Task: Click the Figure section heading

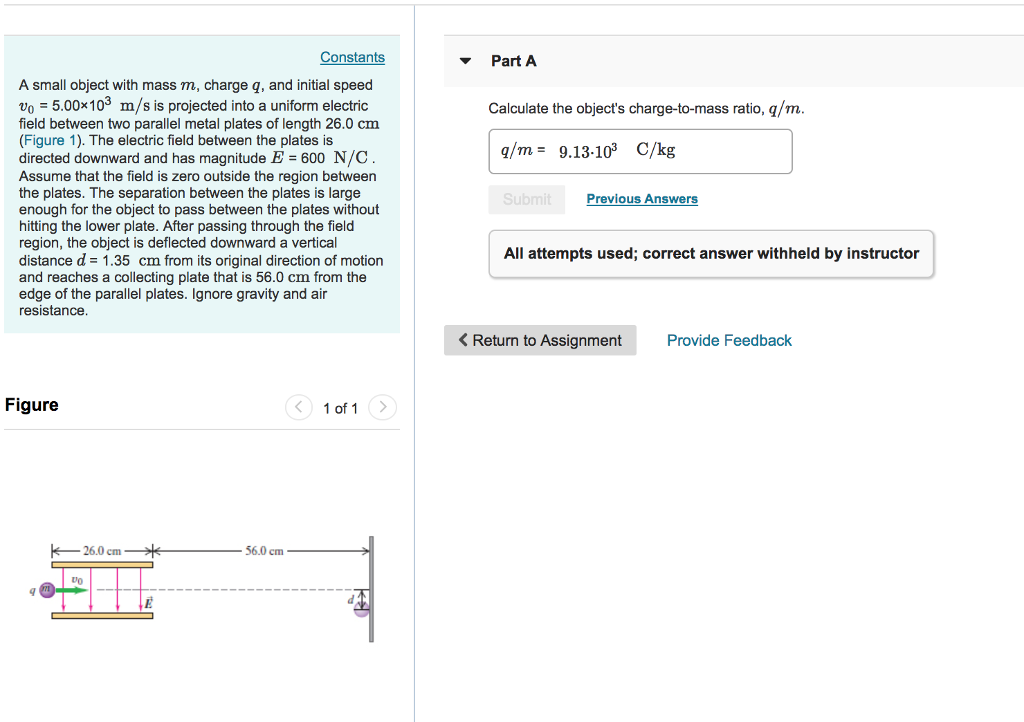Action: click(32, 405)
